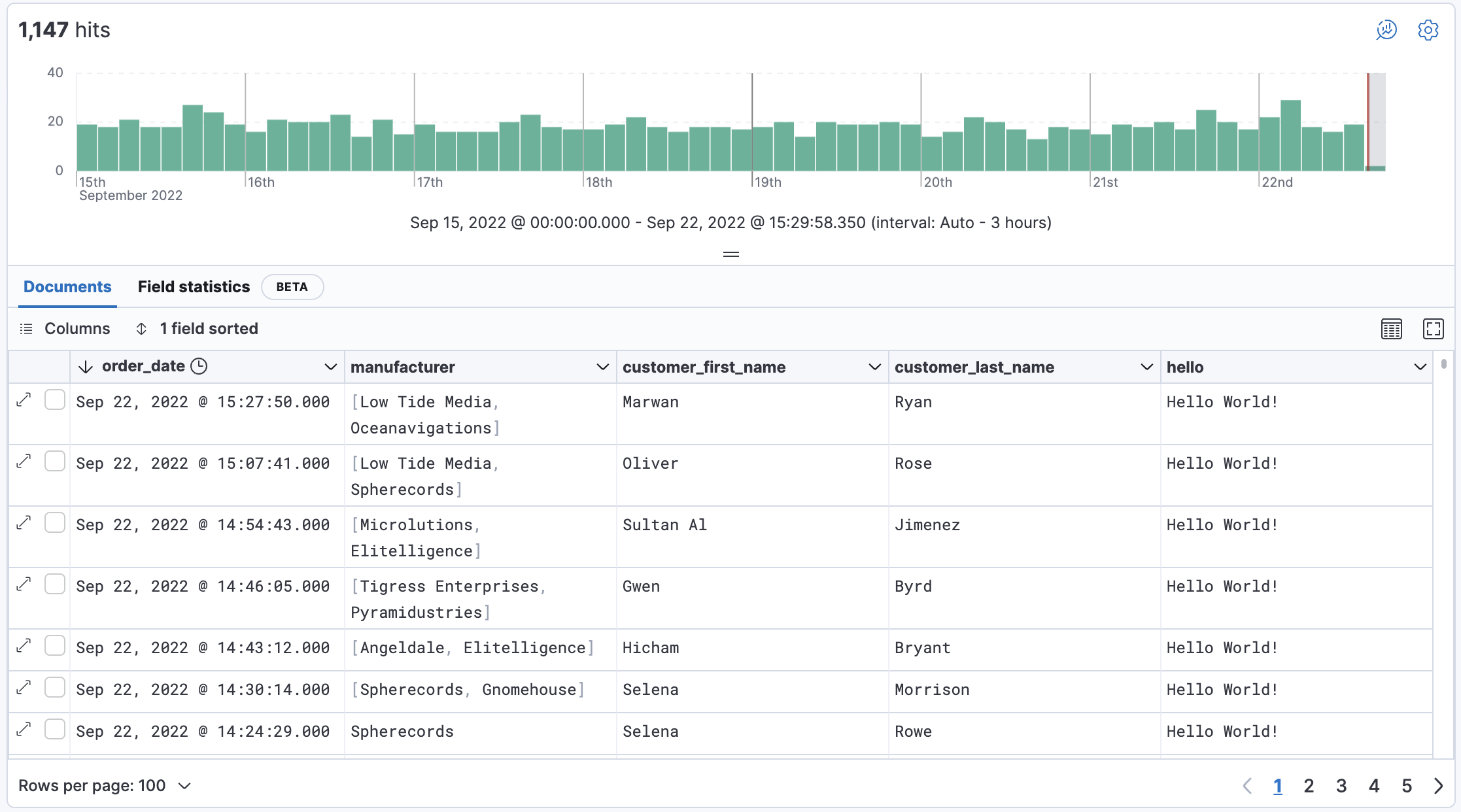The height and width of the screenshot is (812, 1461).
Task: Check the Gwen Byrd row checkbox
Action: tap(55, 584)
